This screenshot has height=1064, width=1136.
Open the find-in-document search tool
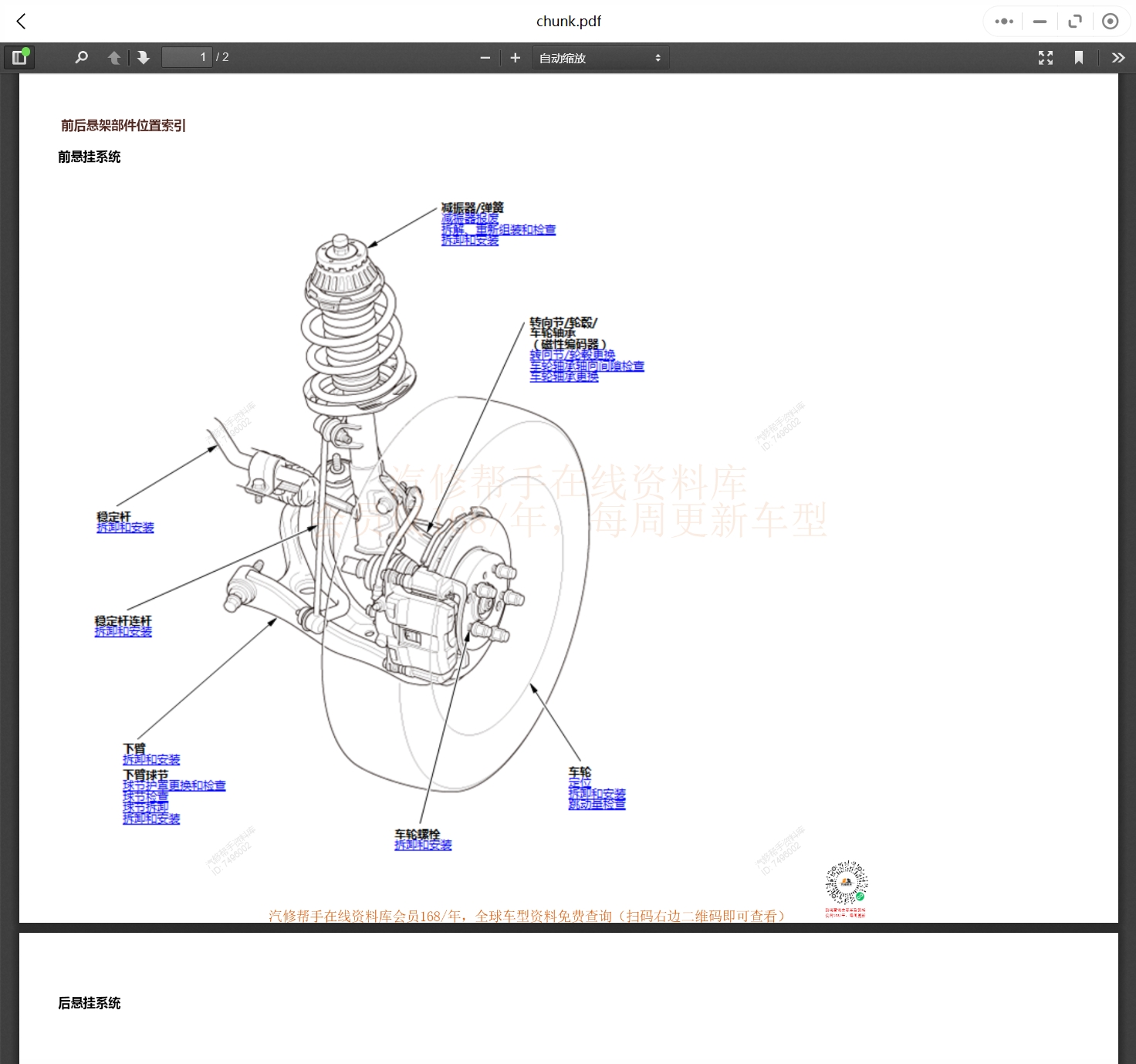[81, 58]
